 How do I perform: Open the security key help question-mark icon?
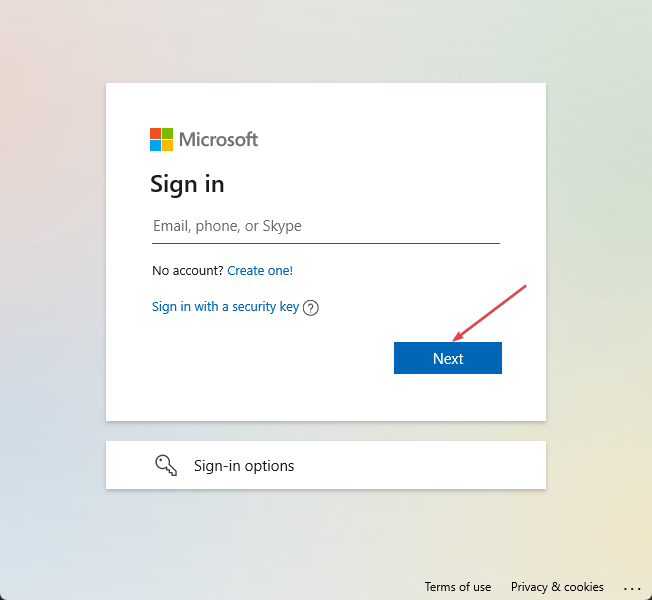pos(311,308)
